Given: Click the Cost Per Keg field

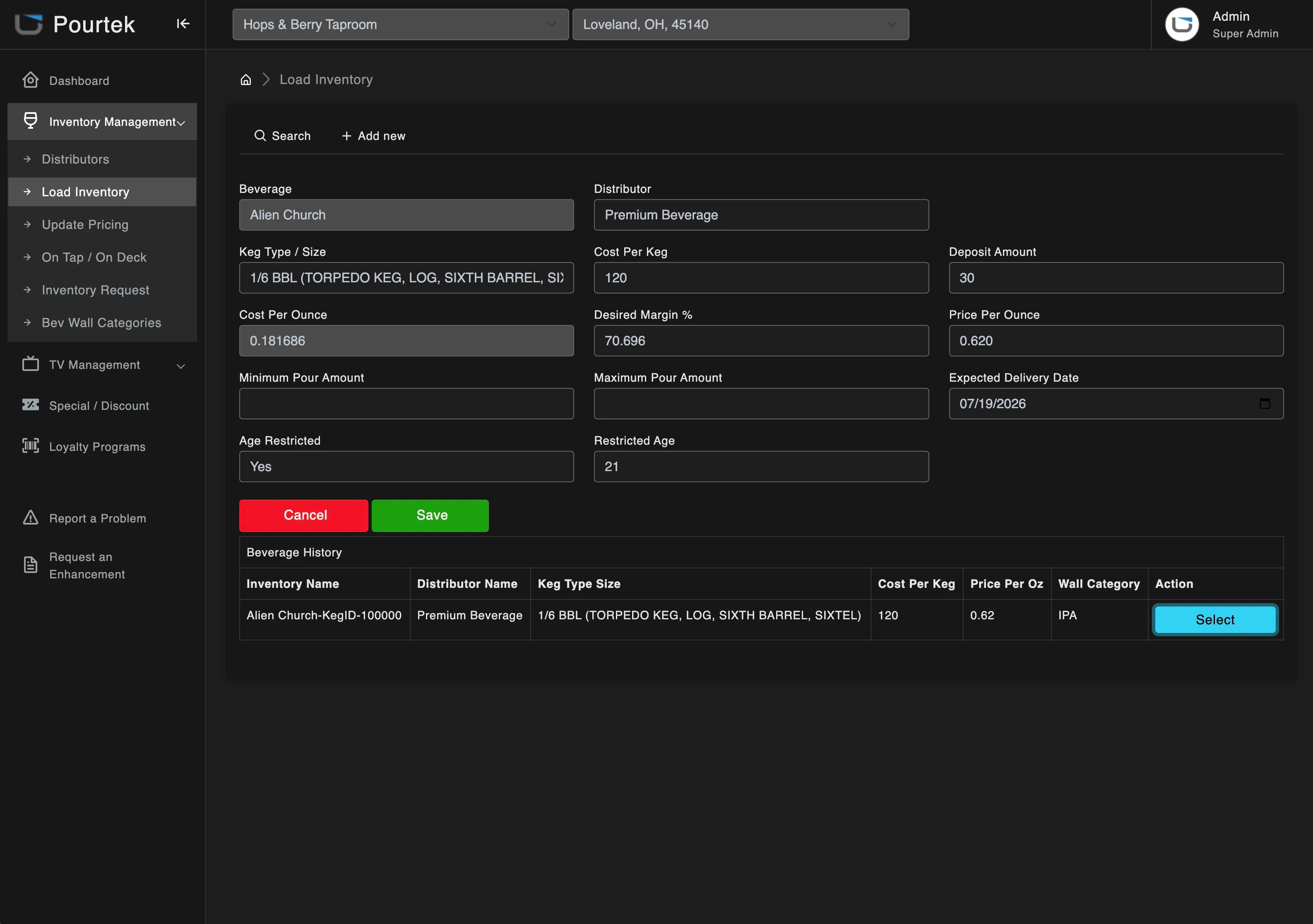Looking at the screenshot, I should pos(761,278).
